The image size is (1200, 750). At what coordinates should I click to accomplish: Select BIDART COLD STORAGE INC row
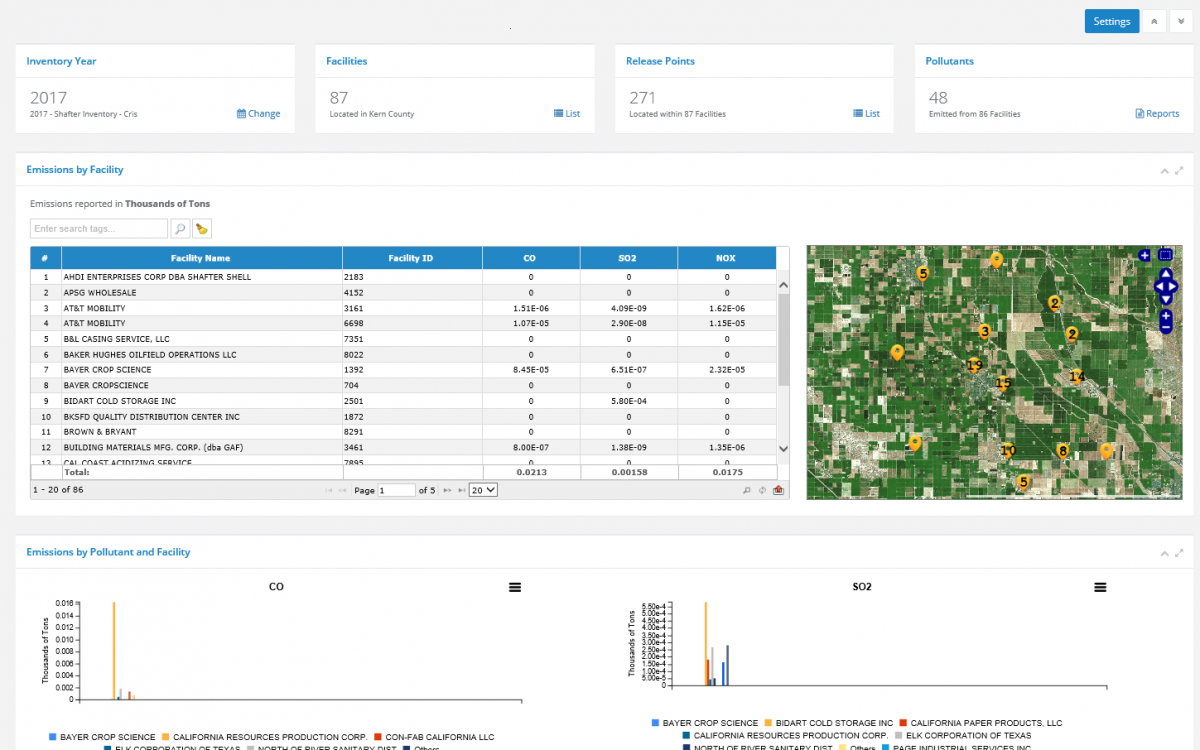403,401
